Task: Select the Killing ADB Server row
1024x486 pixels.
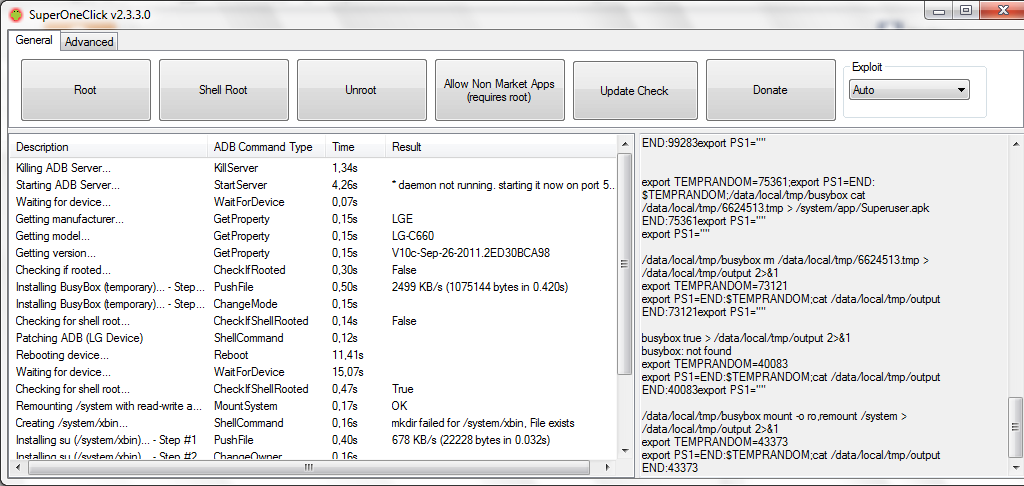Action: coord(313,168)
